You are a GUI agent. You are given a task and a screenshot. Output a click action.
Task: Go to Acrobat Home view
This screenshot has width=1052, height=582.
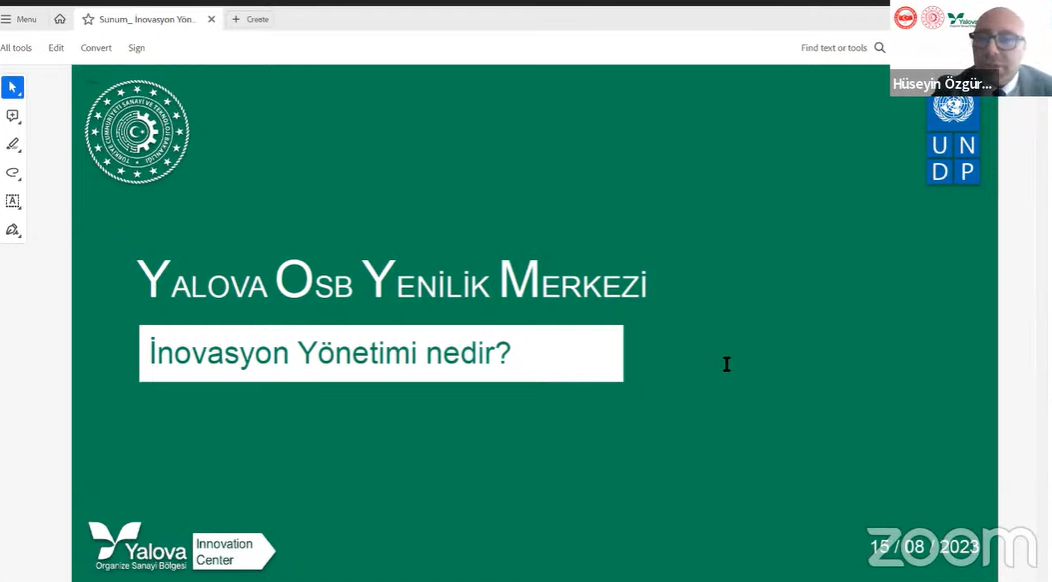click(x=60, y=19)
